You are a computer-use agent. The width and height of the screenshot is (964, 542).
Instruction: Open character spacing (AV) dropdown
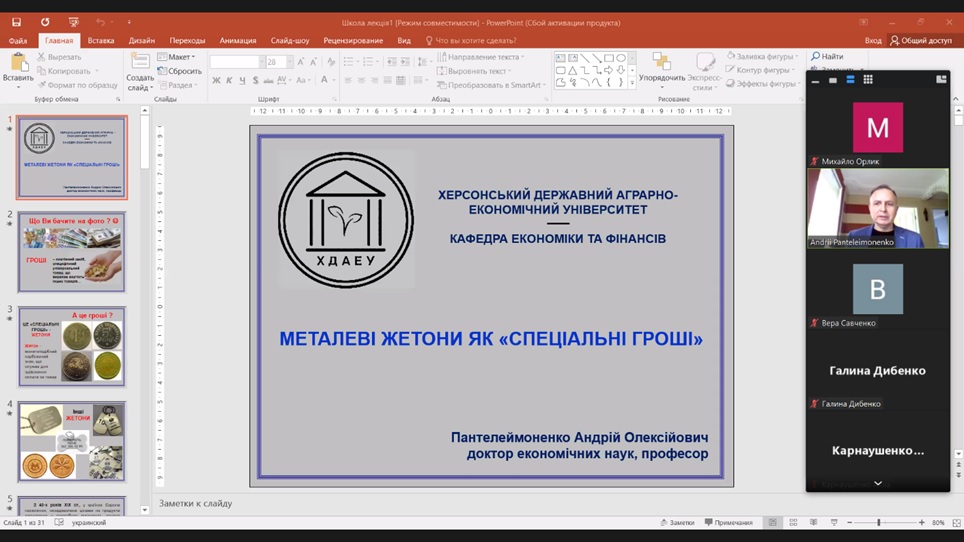[x=283, y=81]
